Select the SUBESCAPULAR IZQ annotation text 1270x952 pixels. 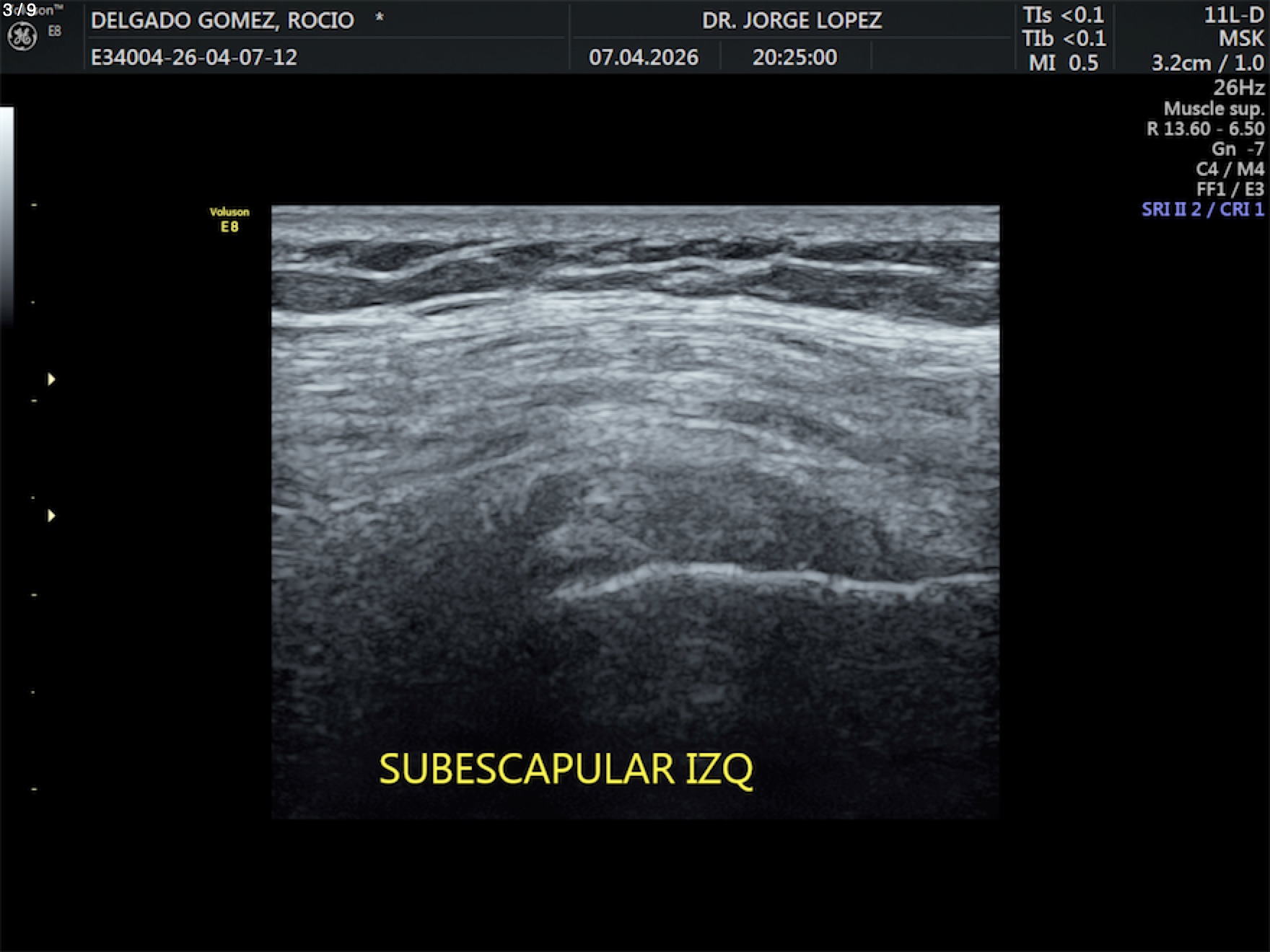point(566,770)
